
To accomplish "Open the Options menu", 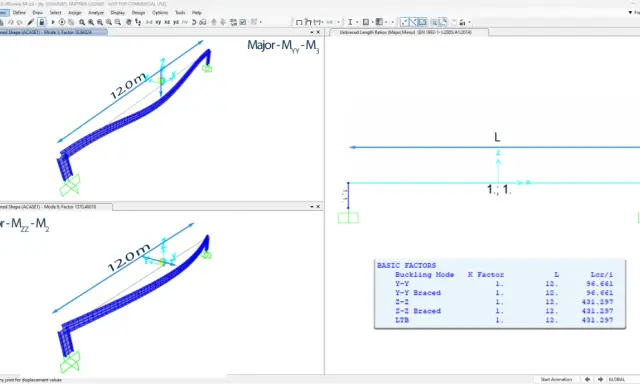I will (160, 13).
